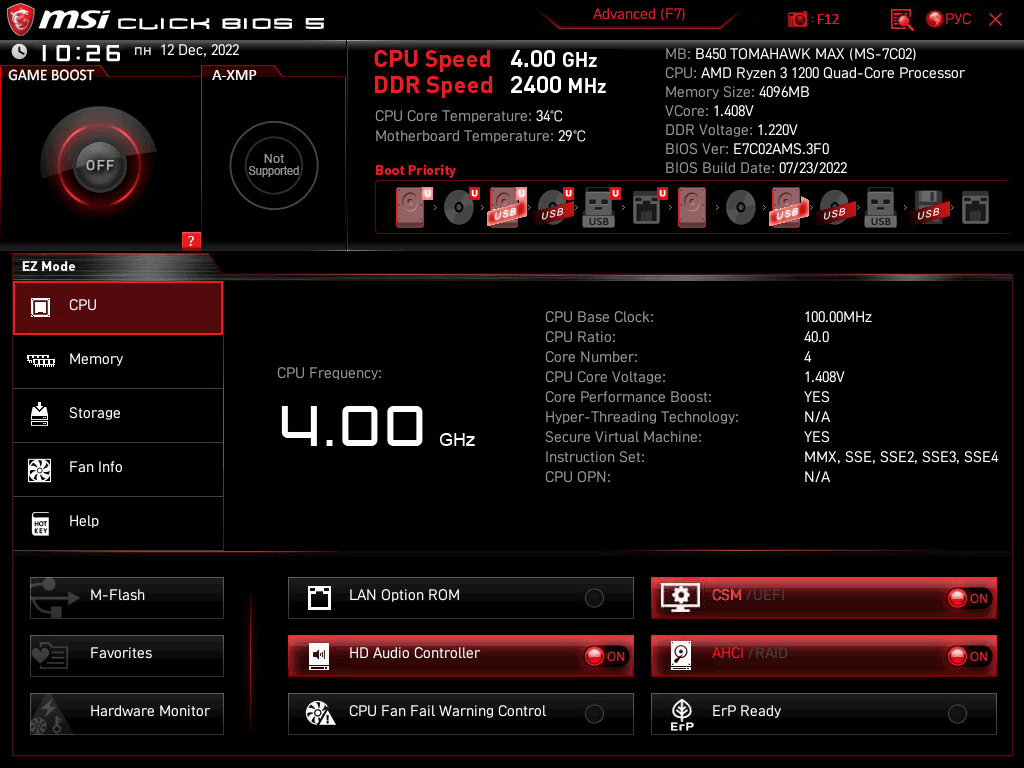Open the Fan Info section
This screenshot has width=1024, height=768.
point(118,469)
